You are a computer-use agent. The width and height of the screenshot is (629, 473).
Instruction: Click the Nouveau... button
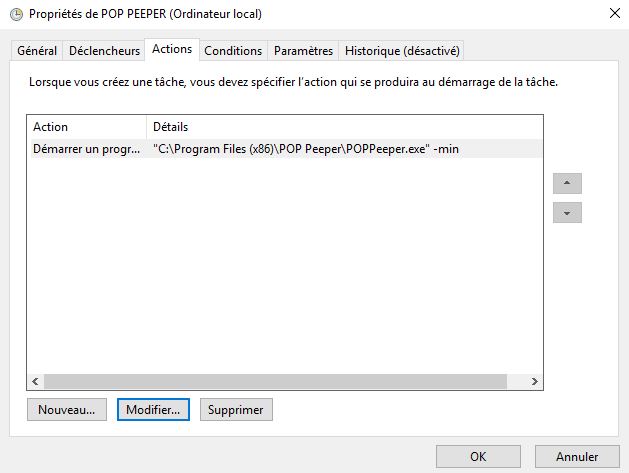click(67, 410)
